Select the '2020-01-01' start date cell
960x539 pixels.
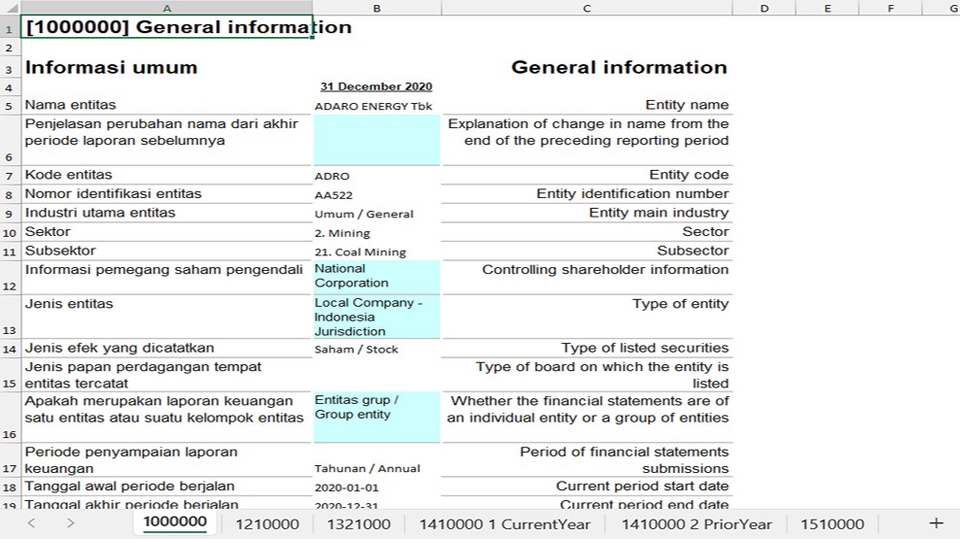(x=377, y=487)
